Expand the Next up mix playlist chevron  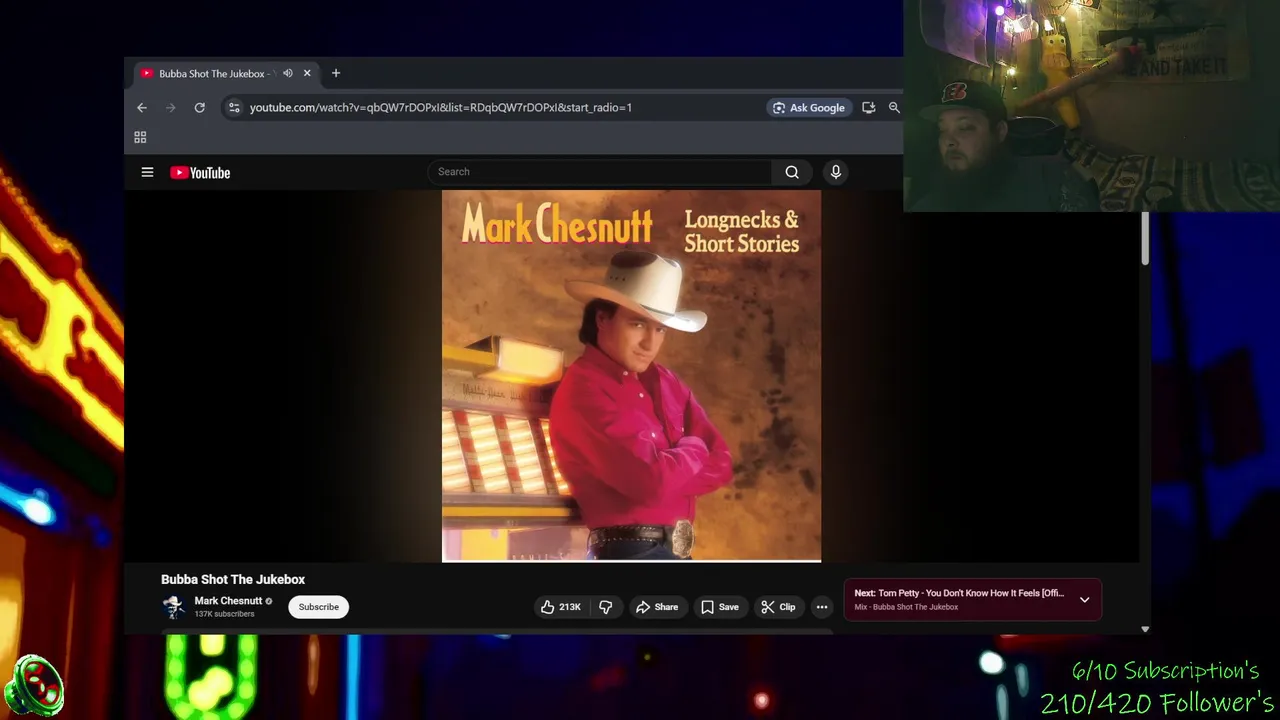[x=1085, y=600]
